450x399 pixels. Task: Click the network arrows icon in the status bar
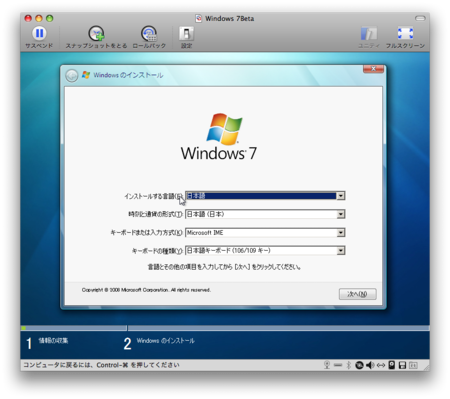(381, 365)
